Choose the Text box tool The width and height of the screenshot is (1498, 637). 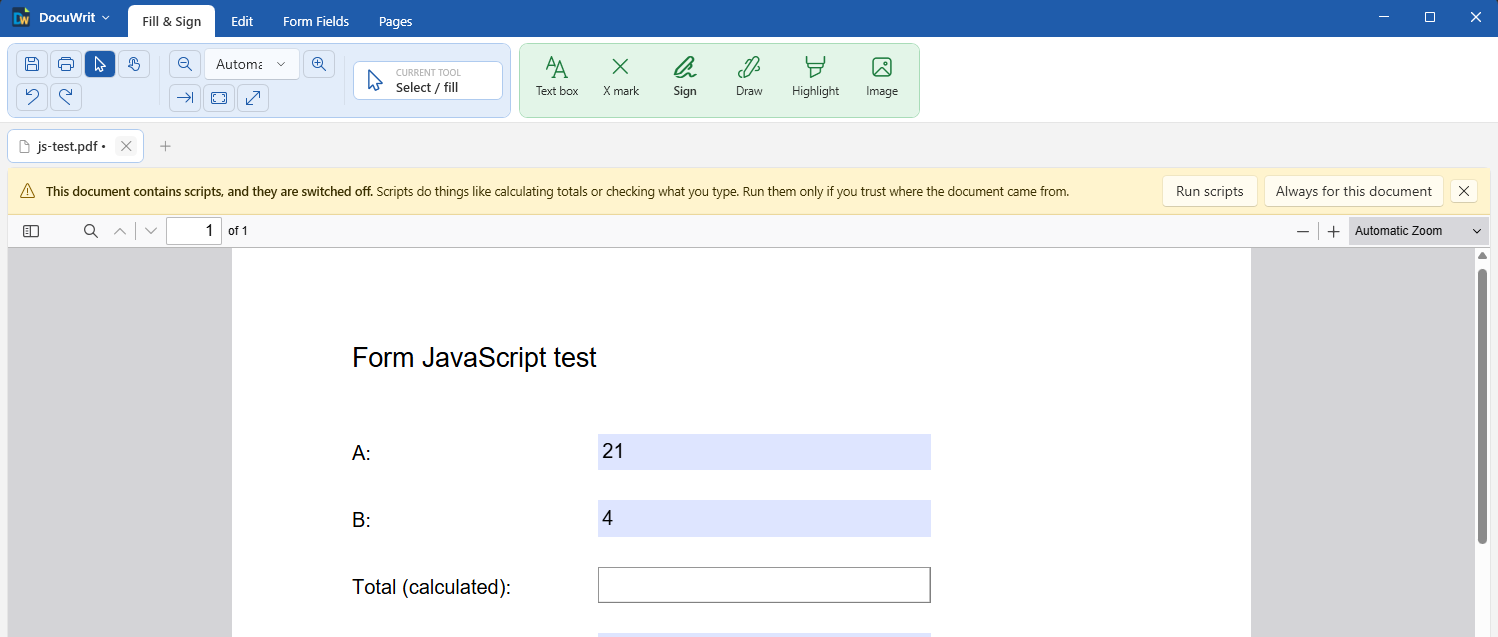(x=557, y=78)
